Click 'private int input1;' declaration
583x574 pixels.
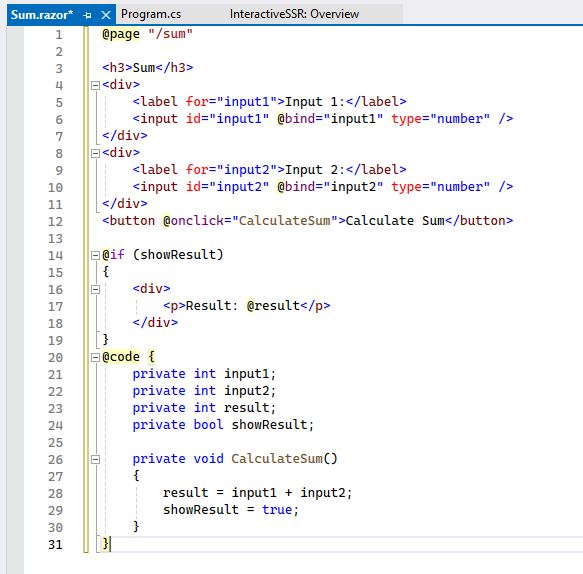(204, 374)
